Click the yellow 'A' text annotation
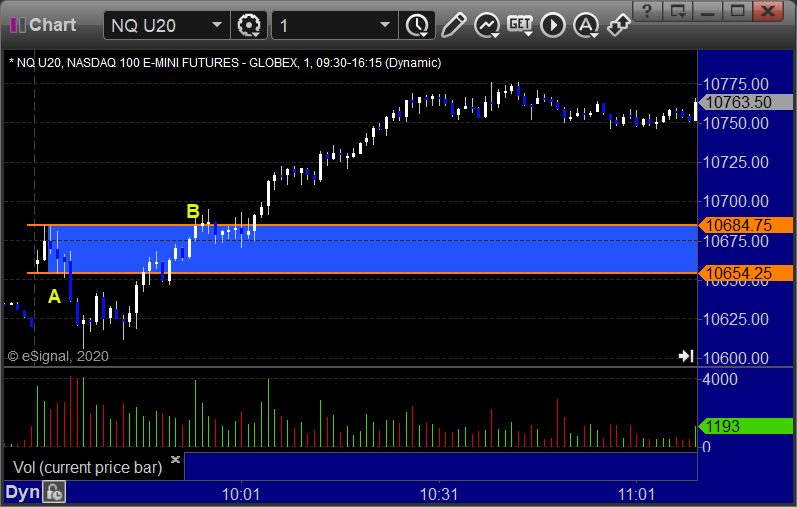 54,296
